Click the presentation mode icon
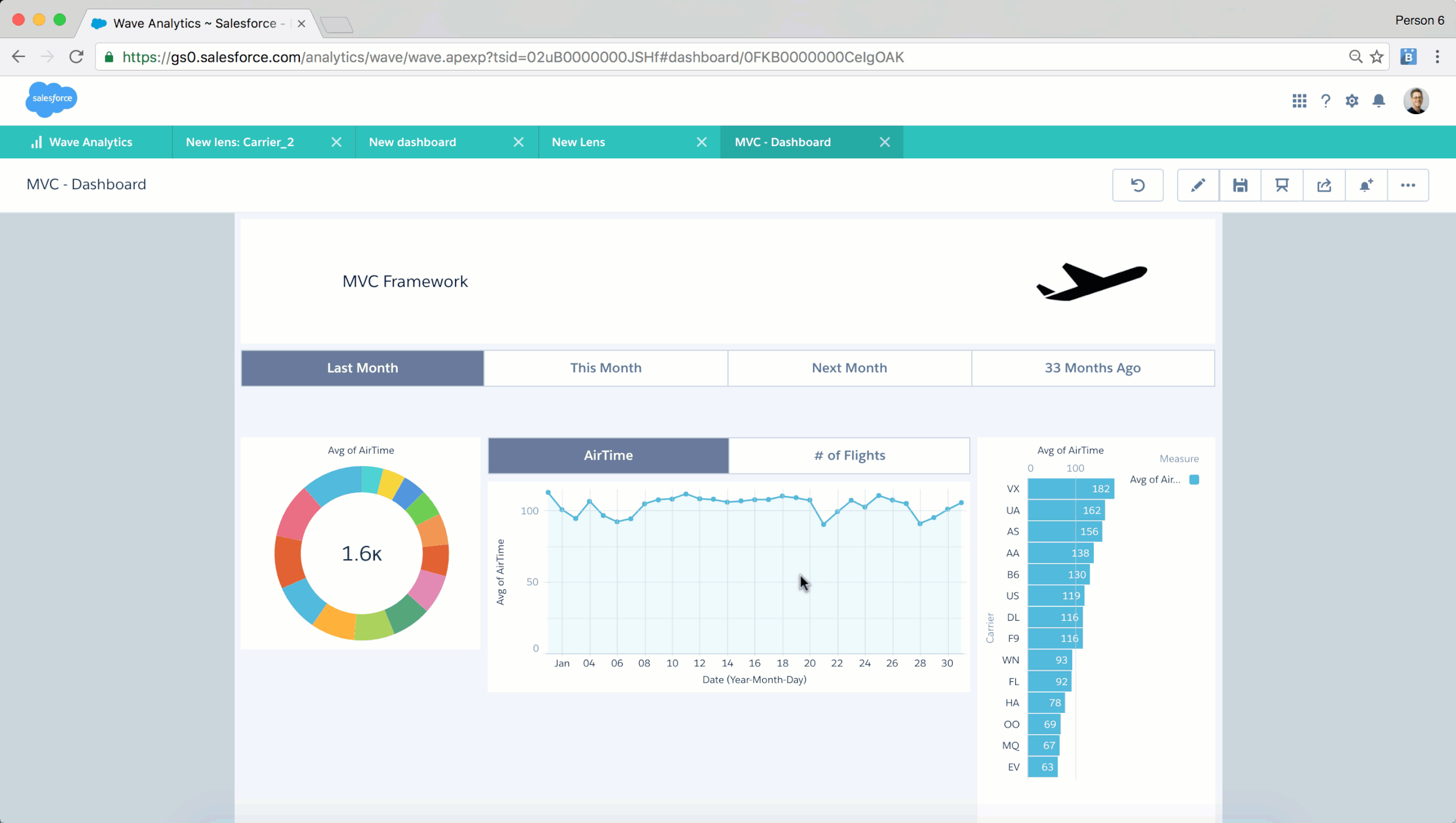1456x823 pixels. coord(1282,185)
